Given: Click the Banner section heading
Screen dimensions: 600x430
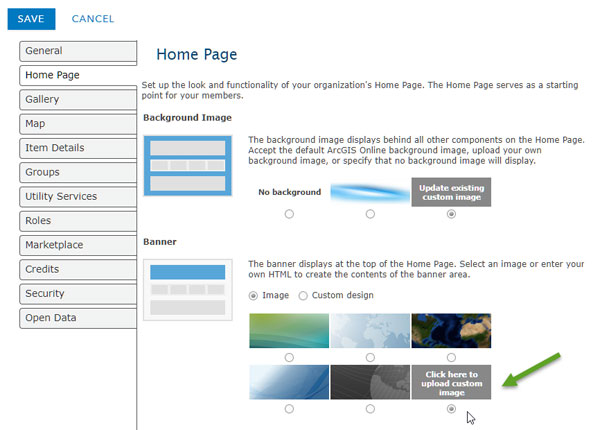Looking at the screenshot, I should pyautogui.click(x=160, y=242).
